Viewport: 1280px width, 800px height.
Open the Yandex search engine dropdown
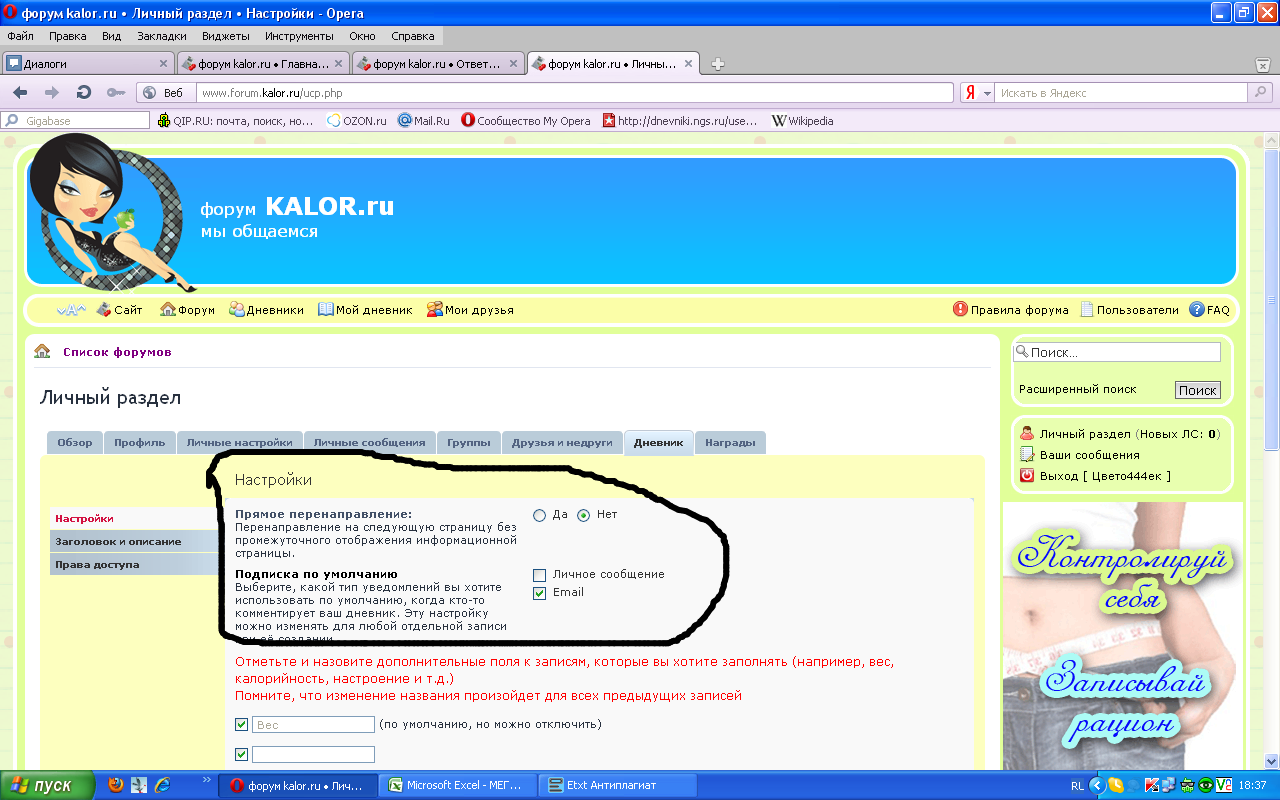[987, 93]
